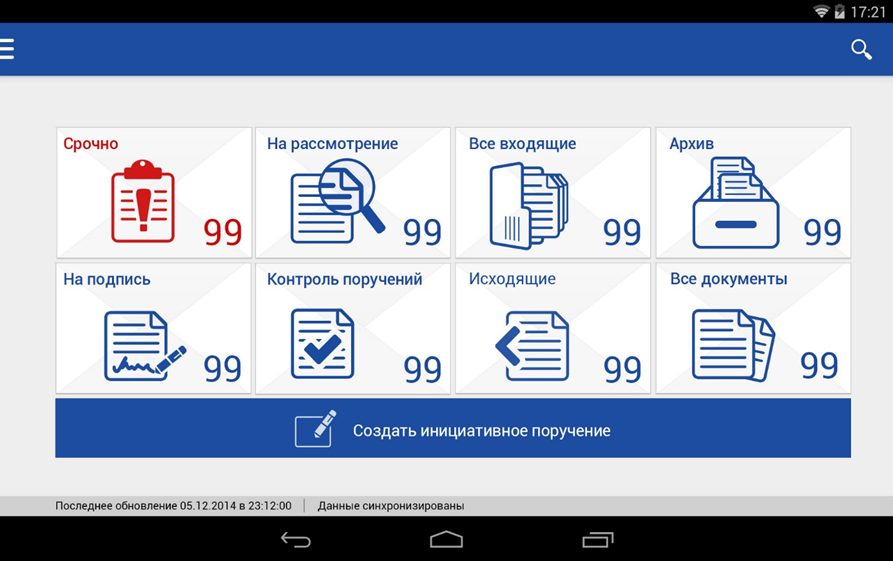Open the Android recent apps button
The width and height of the screenshot is (893, 561).
pos(597,540)
